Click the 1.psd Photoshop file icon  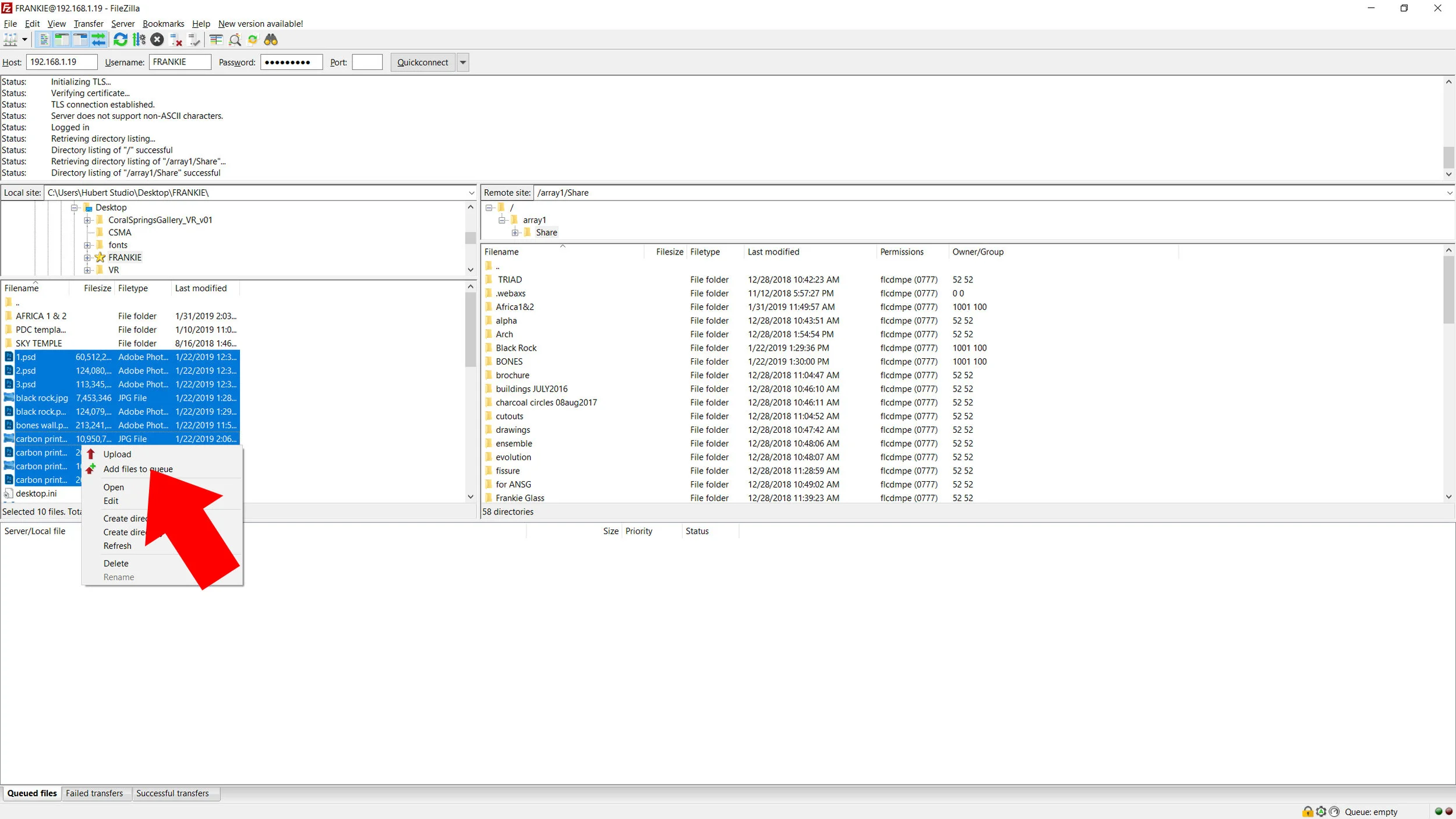[x=9, y=356]
